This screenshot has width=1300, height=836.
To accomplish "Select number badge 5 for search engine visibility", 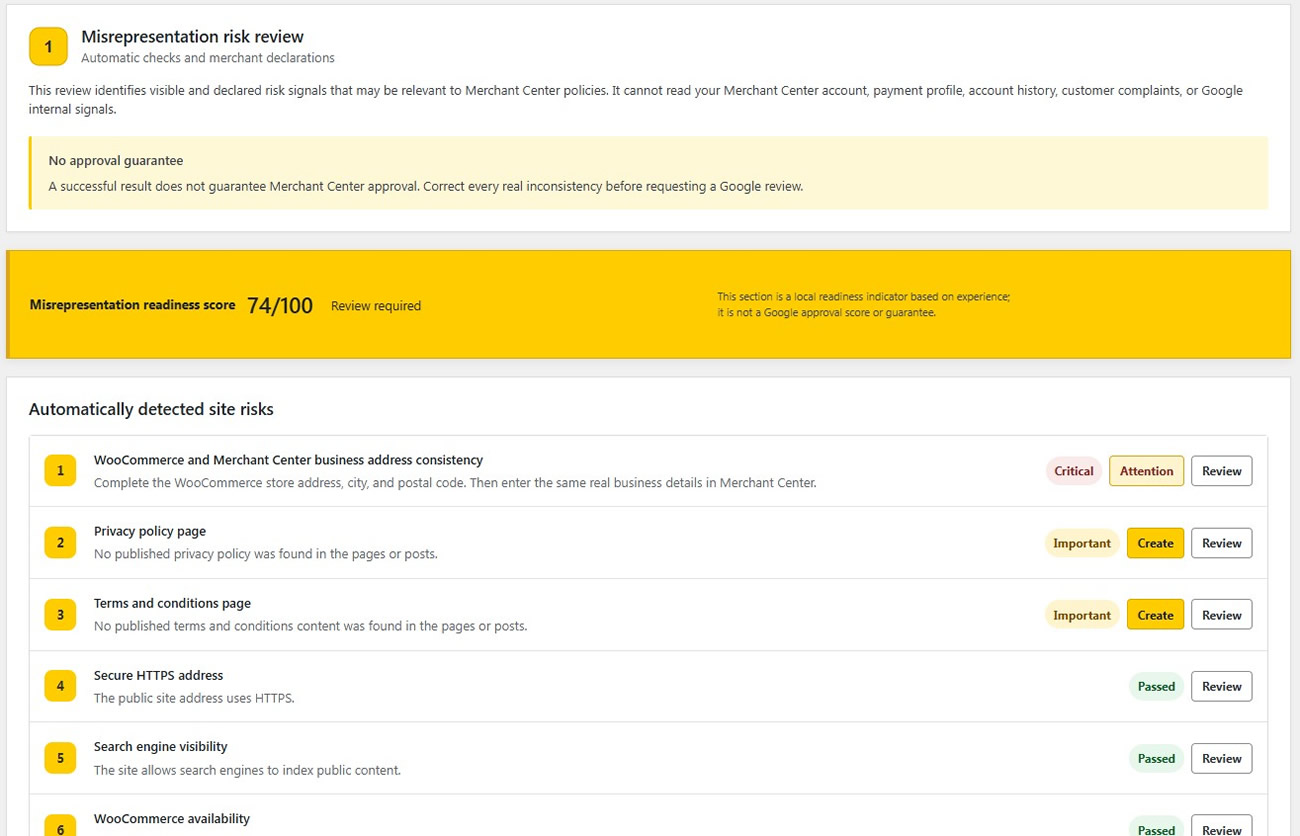I will [x=60, y=758].
